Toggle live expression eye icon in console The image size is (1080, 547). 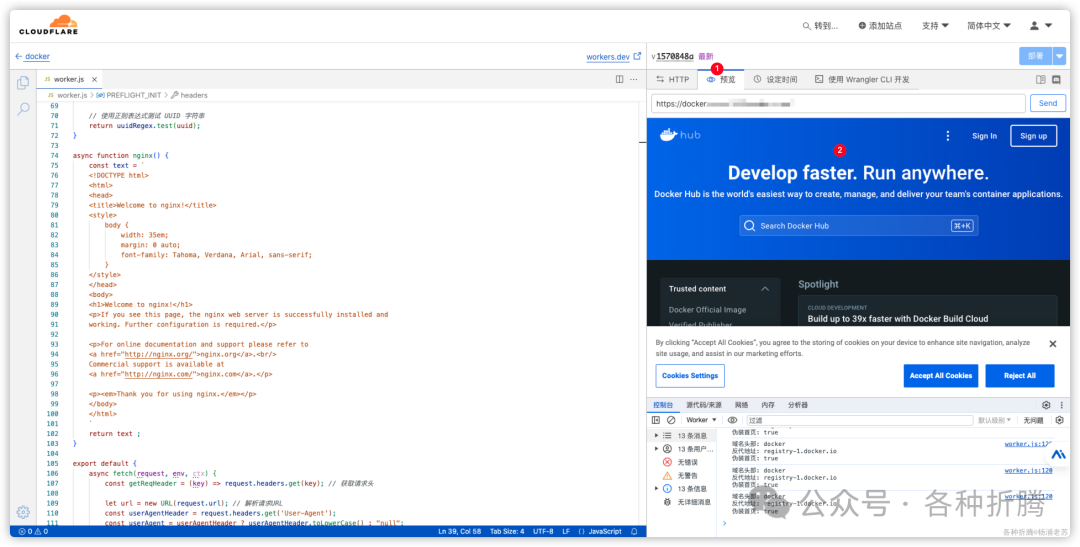click(x=732, y=420)
